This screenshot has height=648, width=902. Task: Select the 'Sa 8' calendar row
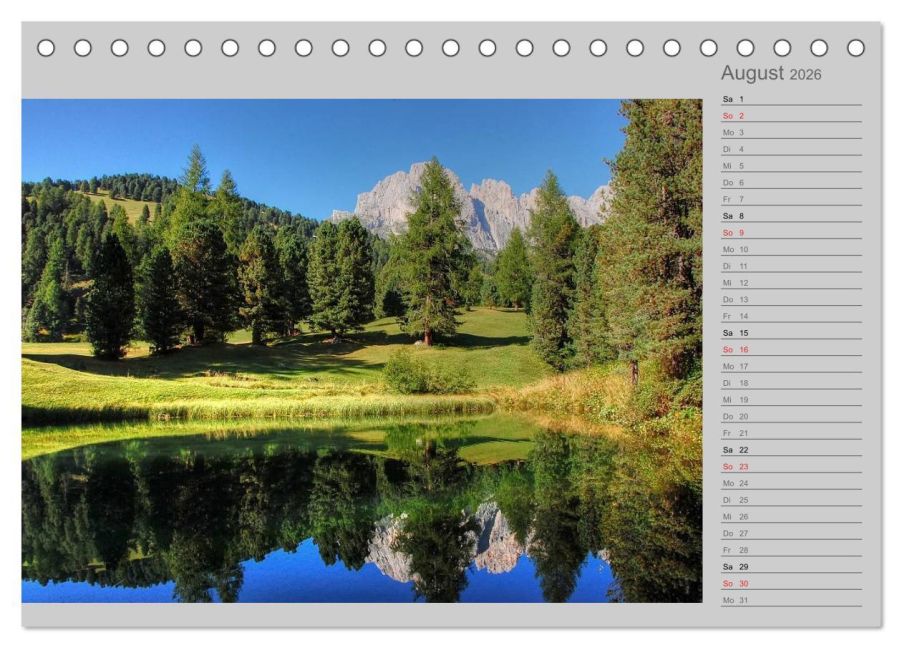click(792, 216)
